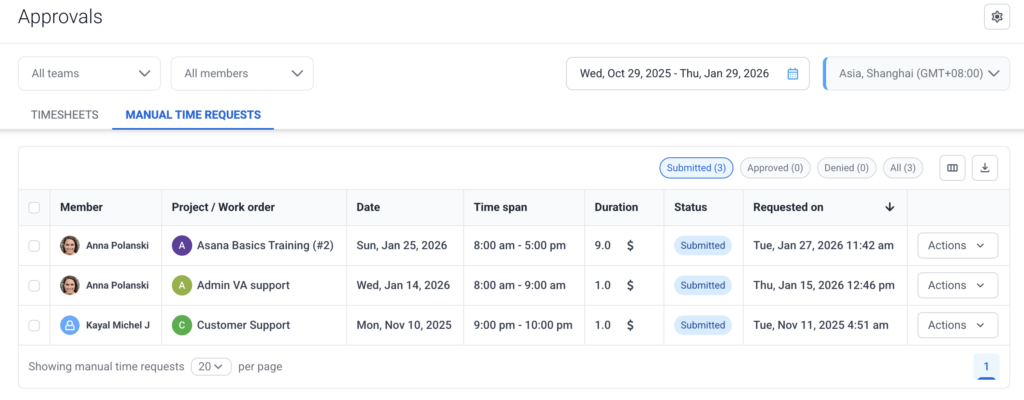Click the calendar icon in date range
The height and width of the screenshot is (400, 1024).
pos(792,73)
